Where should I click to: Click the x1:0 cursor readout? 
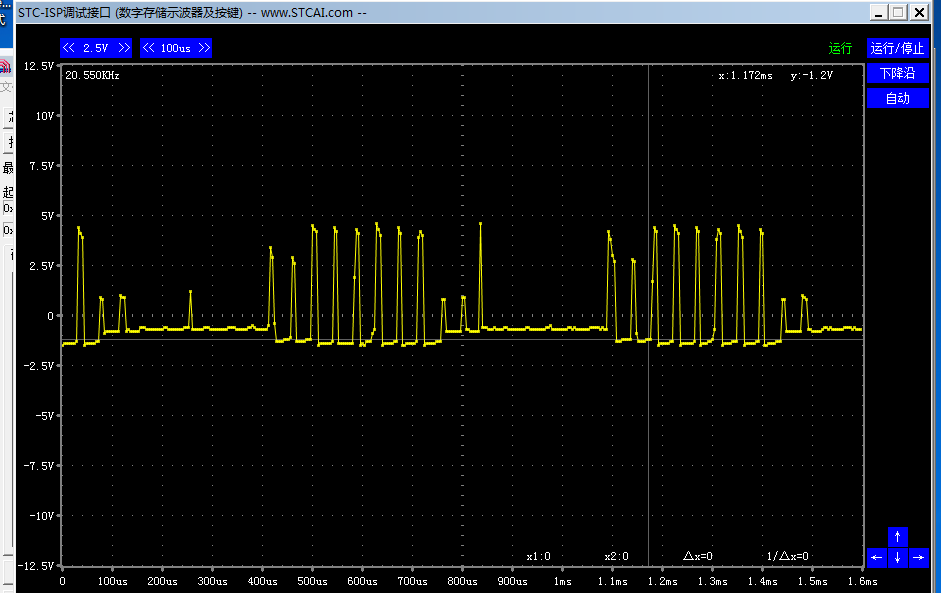point(538,556)
